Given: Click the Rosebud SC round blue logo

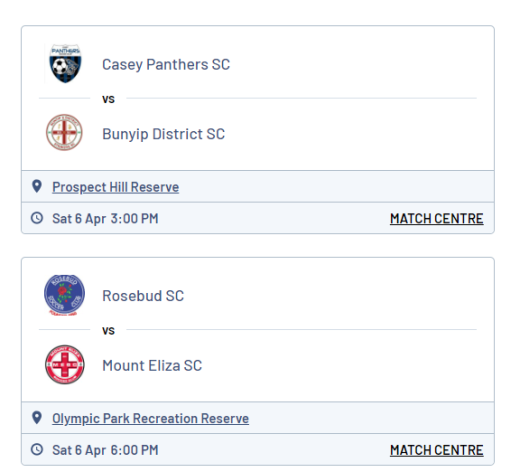Looking at the screenshot, I should click(x=64, y=295).
